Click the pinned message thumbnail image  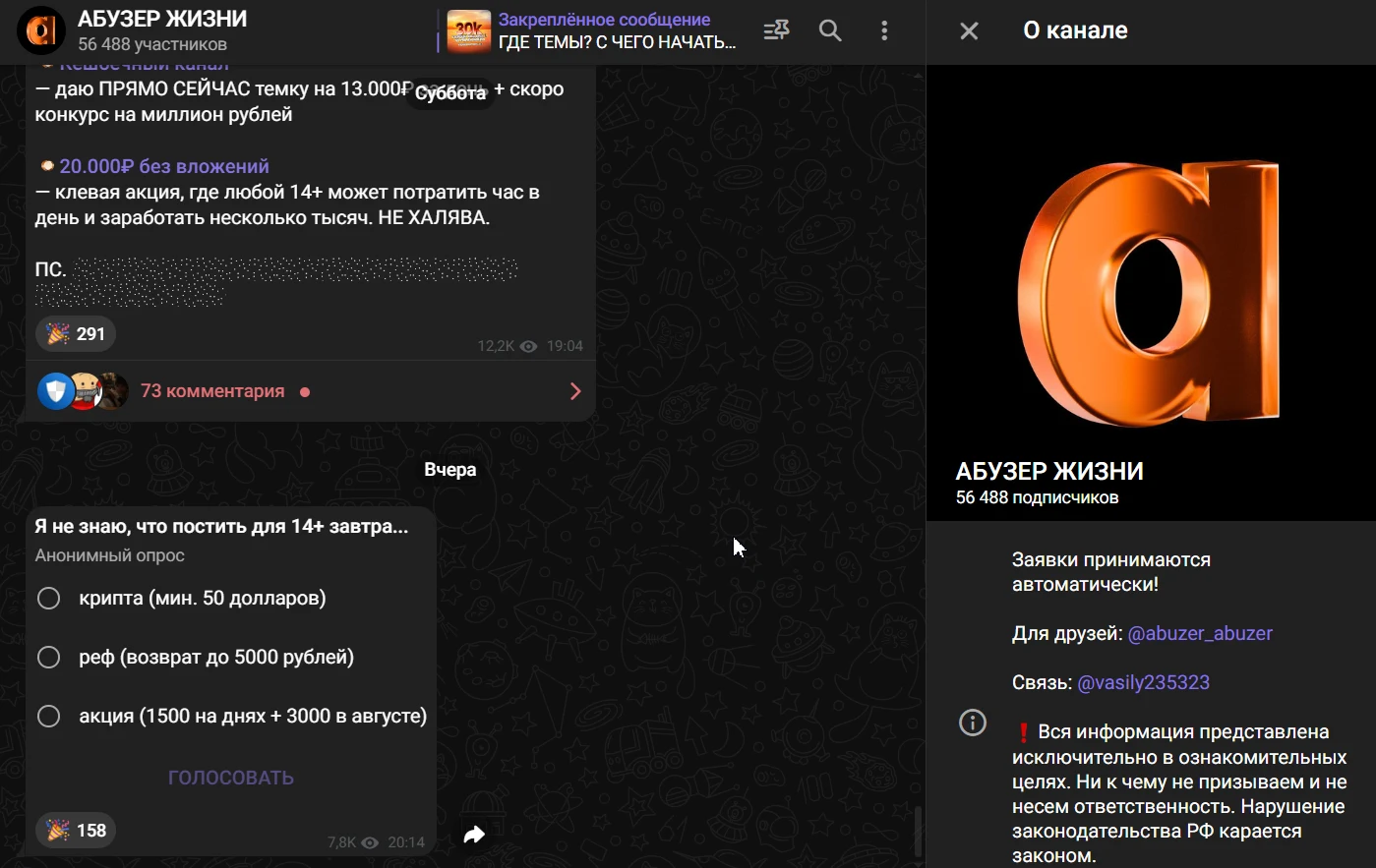point(469,30)
